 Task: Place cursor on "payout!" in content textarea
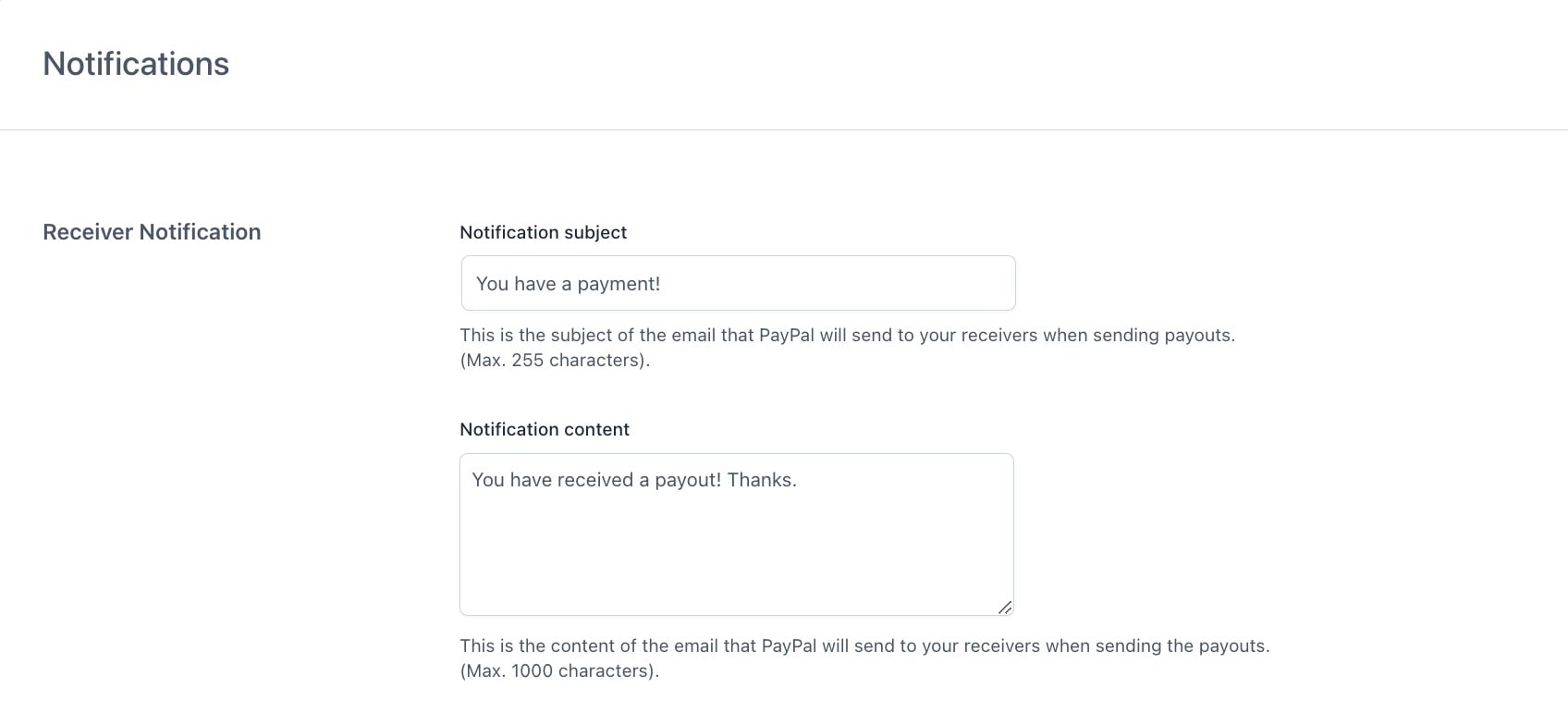[688, 480]
